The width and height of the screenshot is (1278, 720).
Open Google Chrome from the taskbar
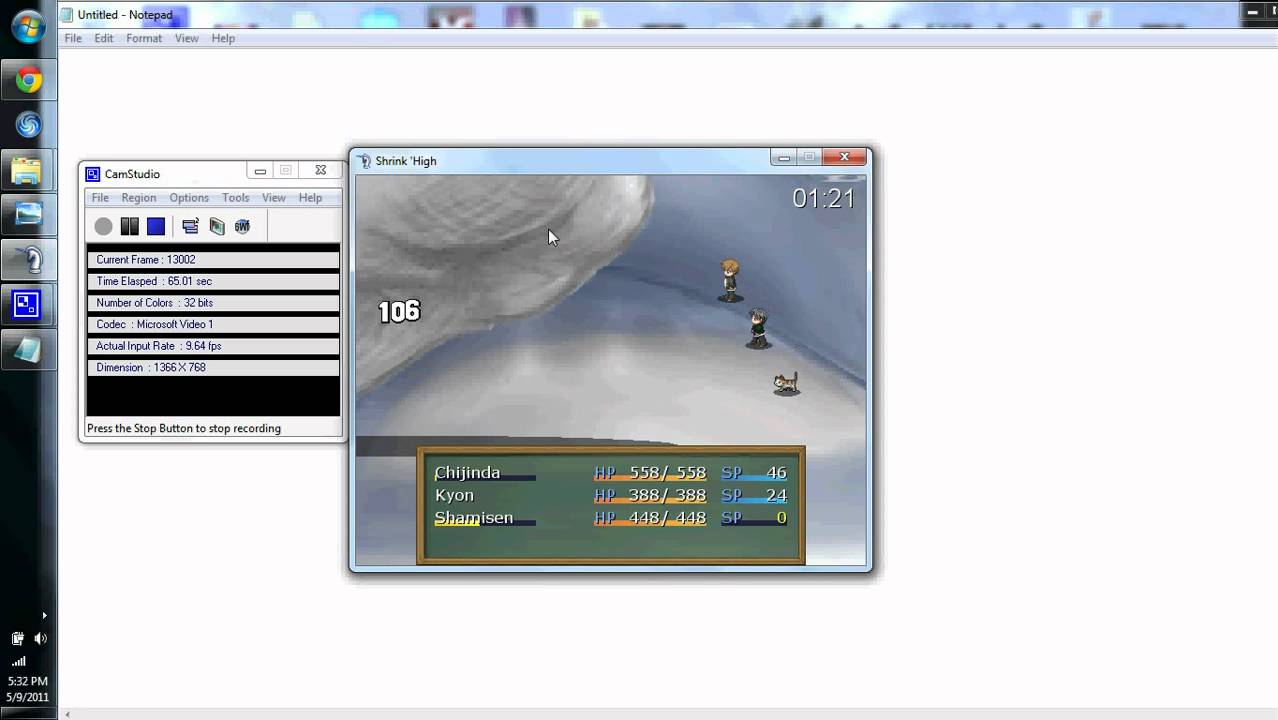tap(28, 81)
